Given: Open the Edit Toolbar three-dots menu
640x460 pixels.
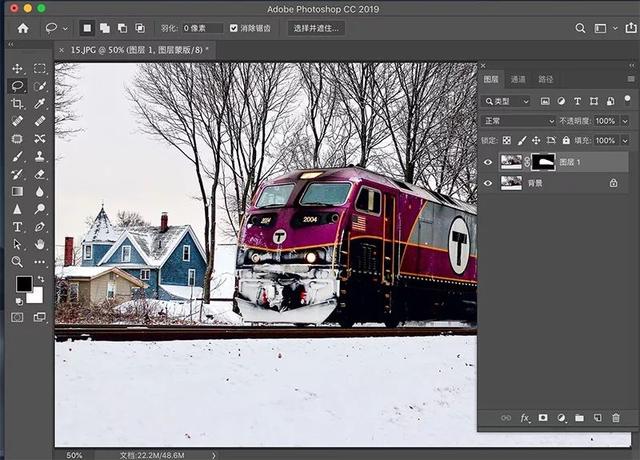Looking at the screenshot, I should coord(40,262).
